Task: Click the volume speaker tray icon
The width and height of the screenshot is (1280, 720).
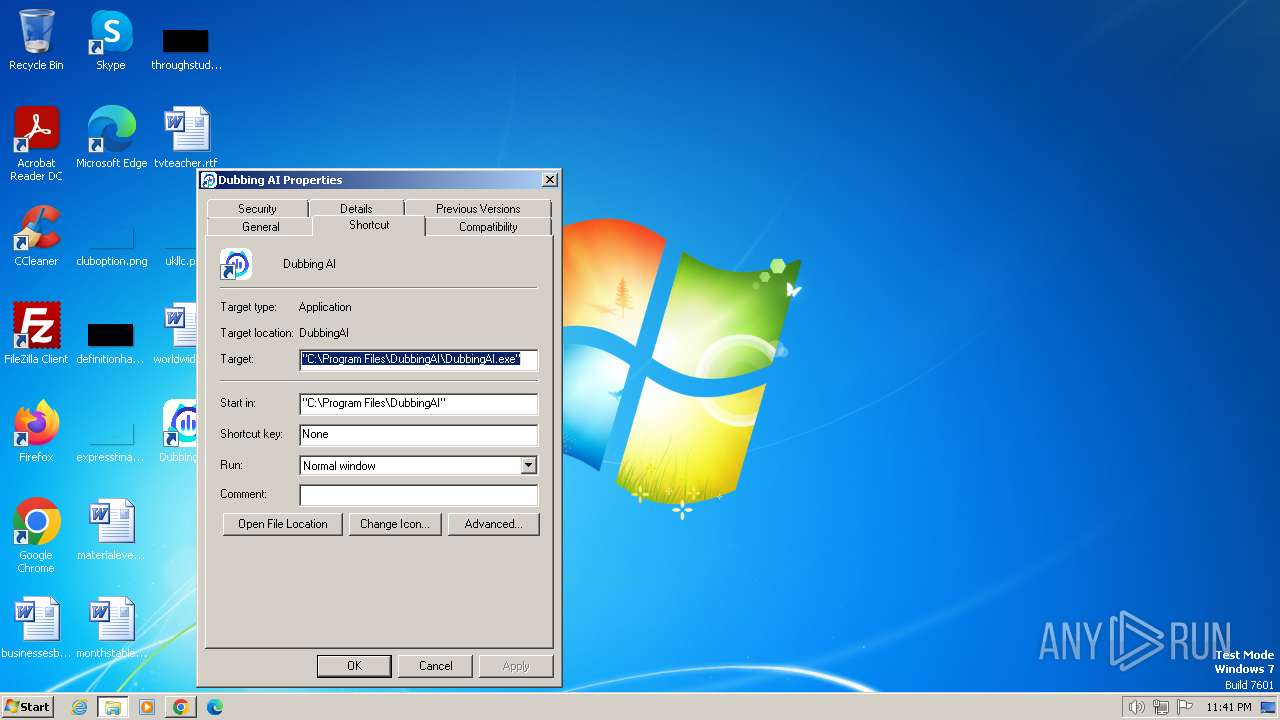Action: (1136, 707)
